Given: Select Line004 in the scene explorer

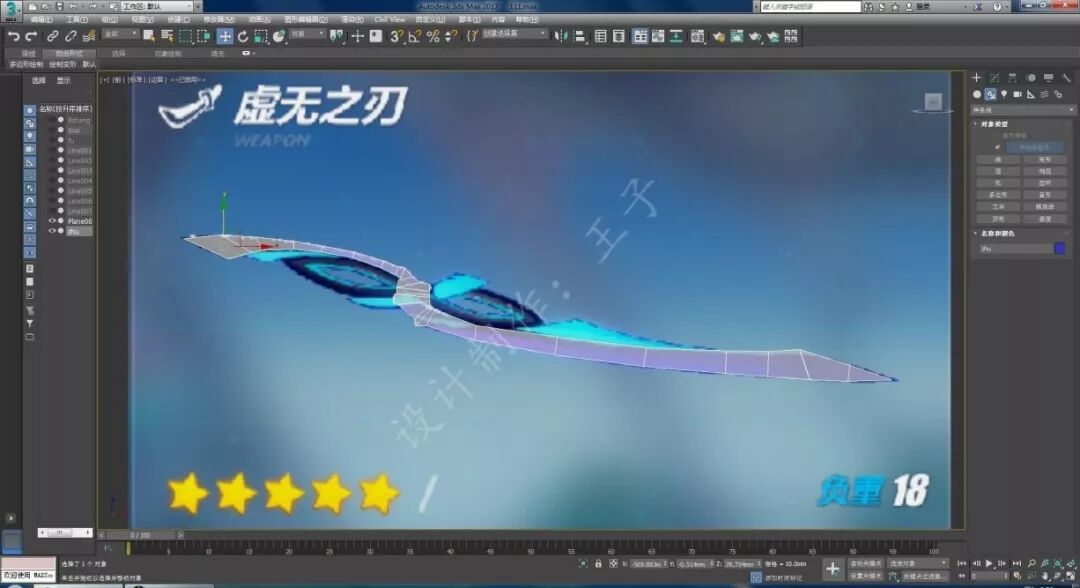Looking at the screenshot, I should pos(79,180).
